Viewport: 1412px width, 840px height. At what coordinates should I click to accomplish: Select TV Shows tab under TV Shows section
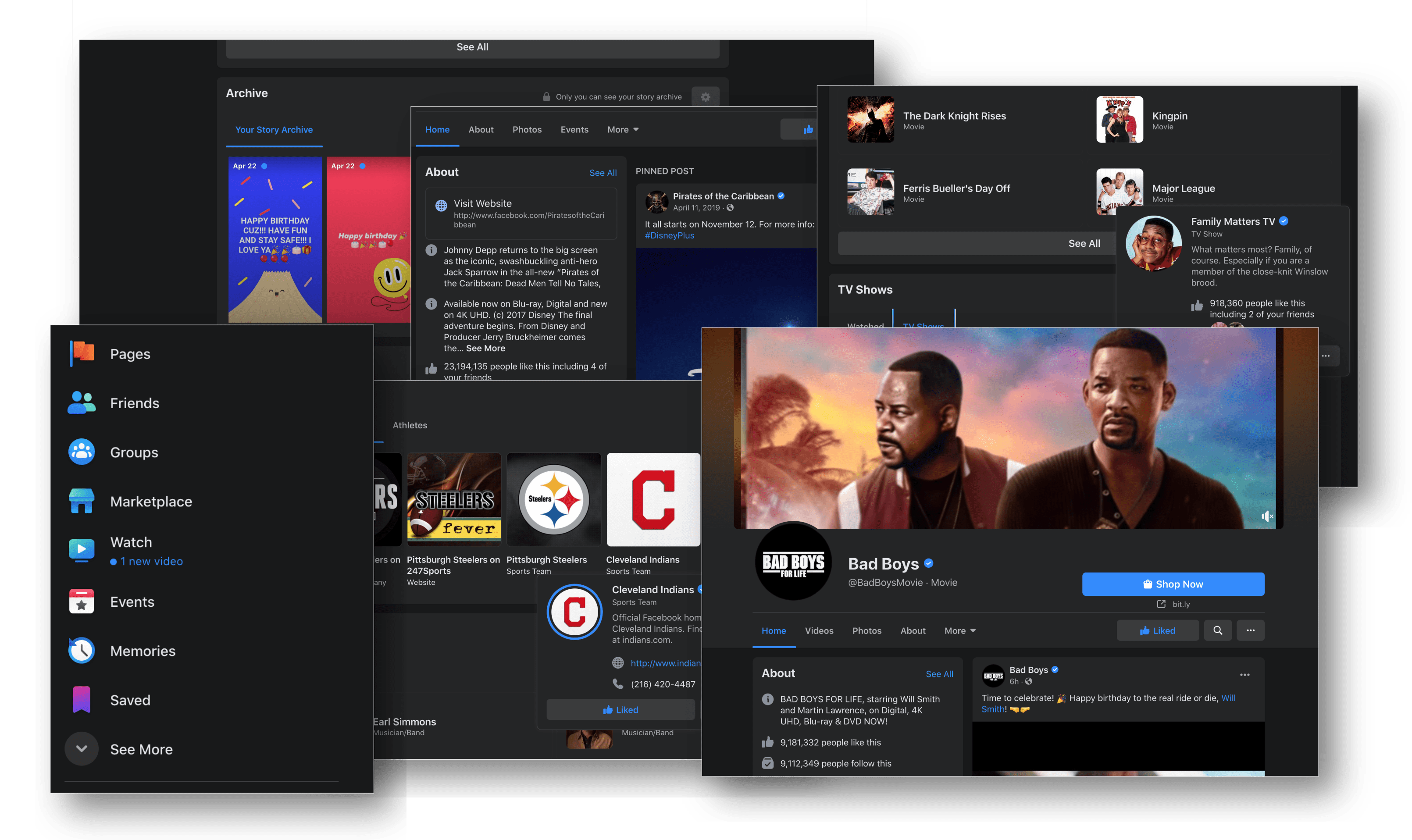923,324
